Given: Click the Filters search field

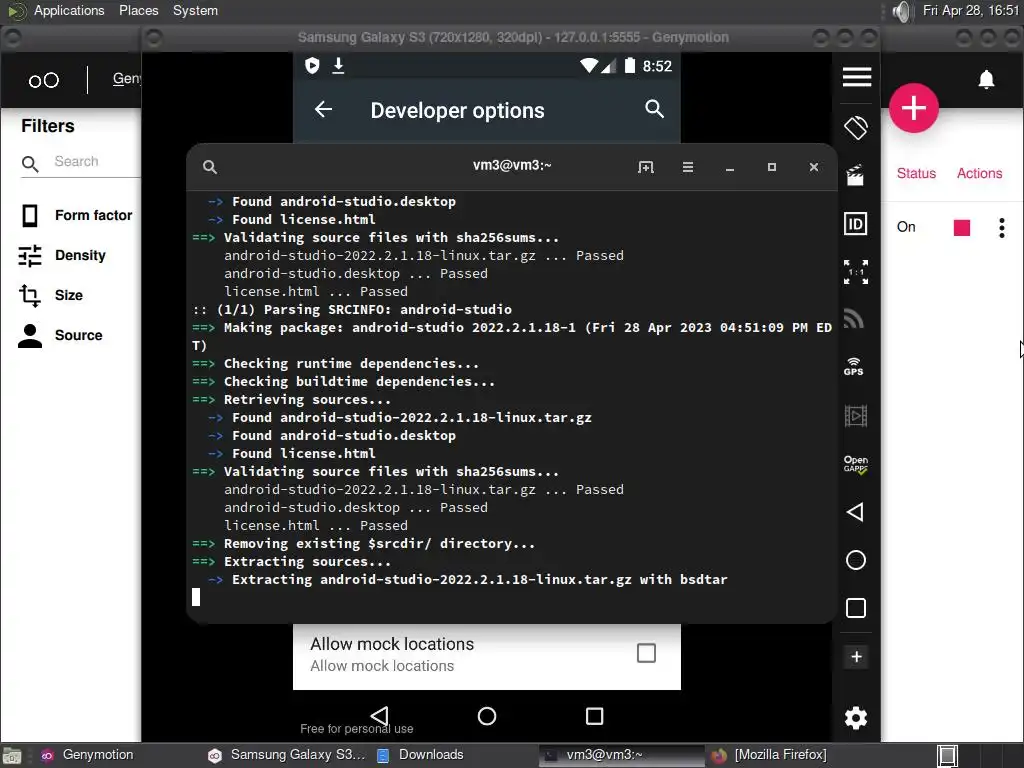Looking at the screenshot, I should tap(81, 162).
